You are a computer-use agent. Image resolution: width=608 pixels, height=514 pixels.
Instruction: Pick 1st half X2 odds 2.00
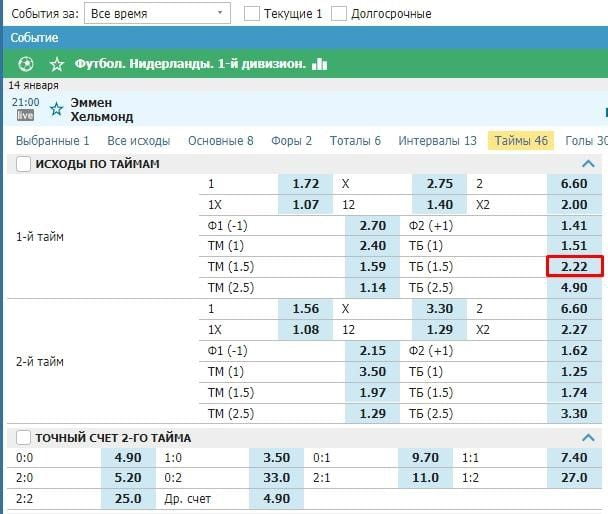pos(574,205)
